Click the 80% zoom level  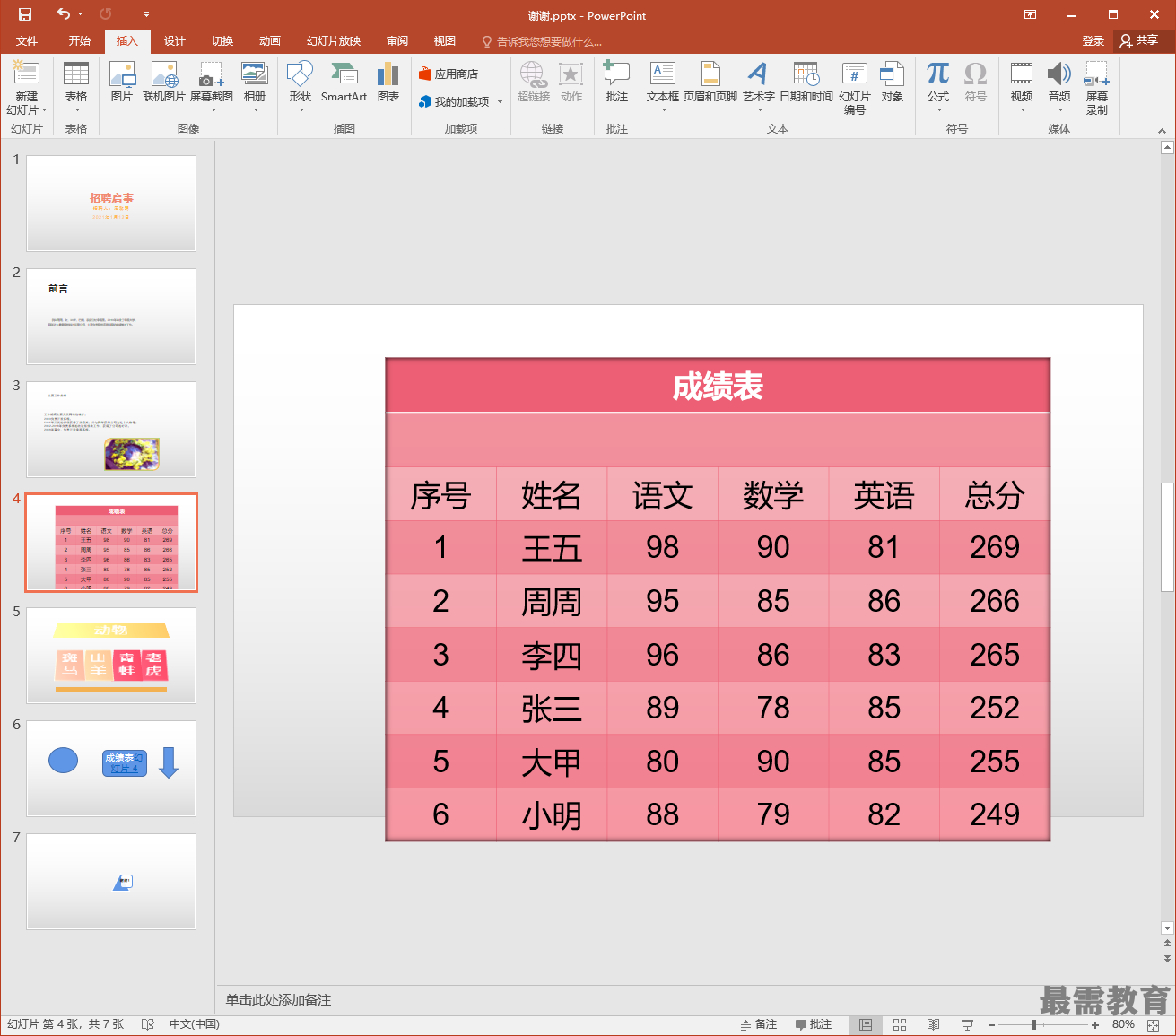[1123, 1024]
